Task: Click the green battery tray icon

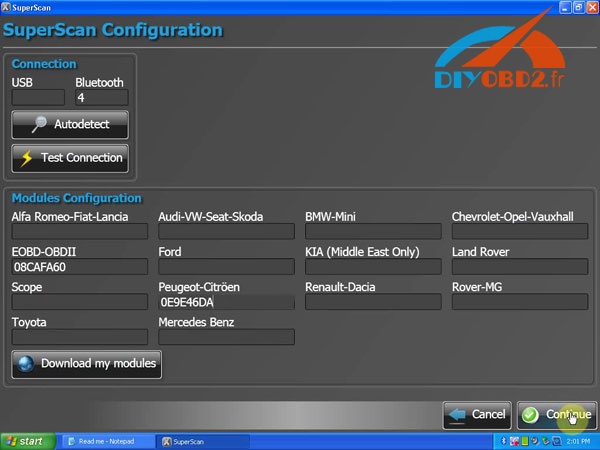Action: click(x=525, y=442)
